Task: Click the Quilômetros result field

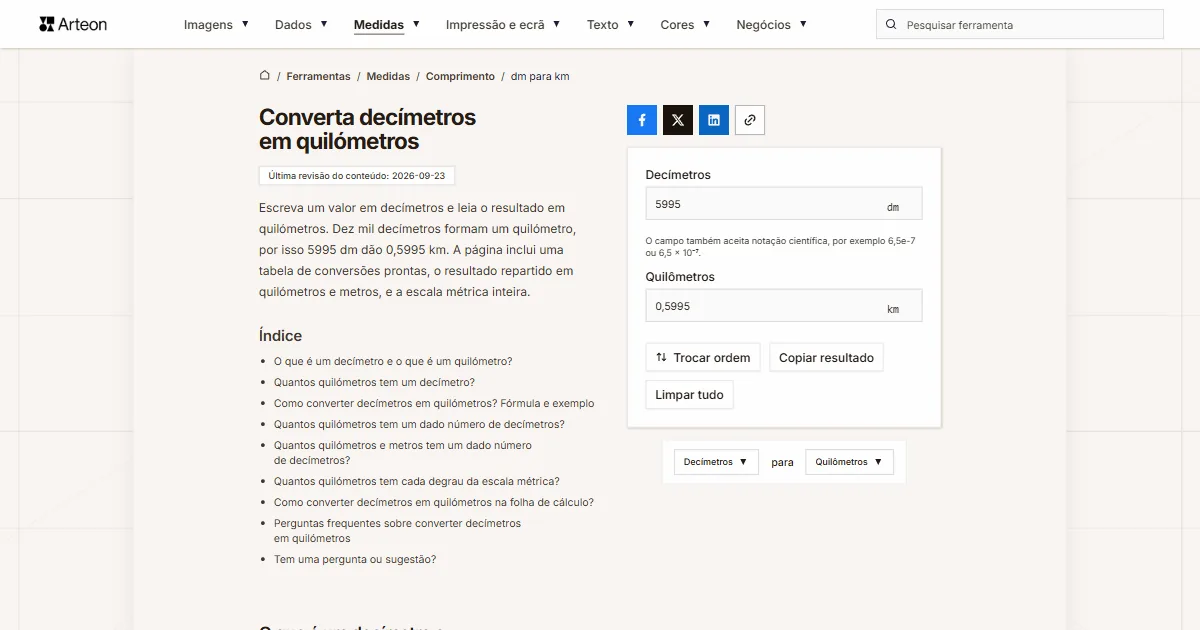Action: coord(784,306)
